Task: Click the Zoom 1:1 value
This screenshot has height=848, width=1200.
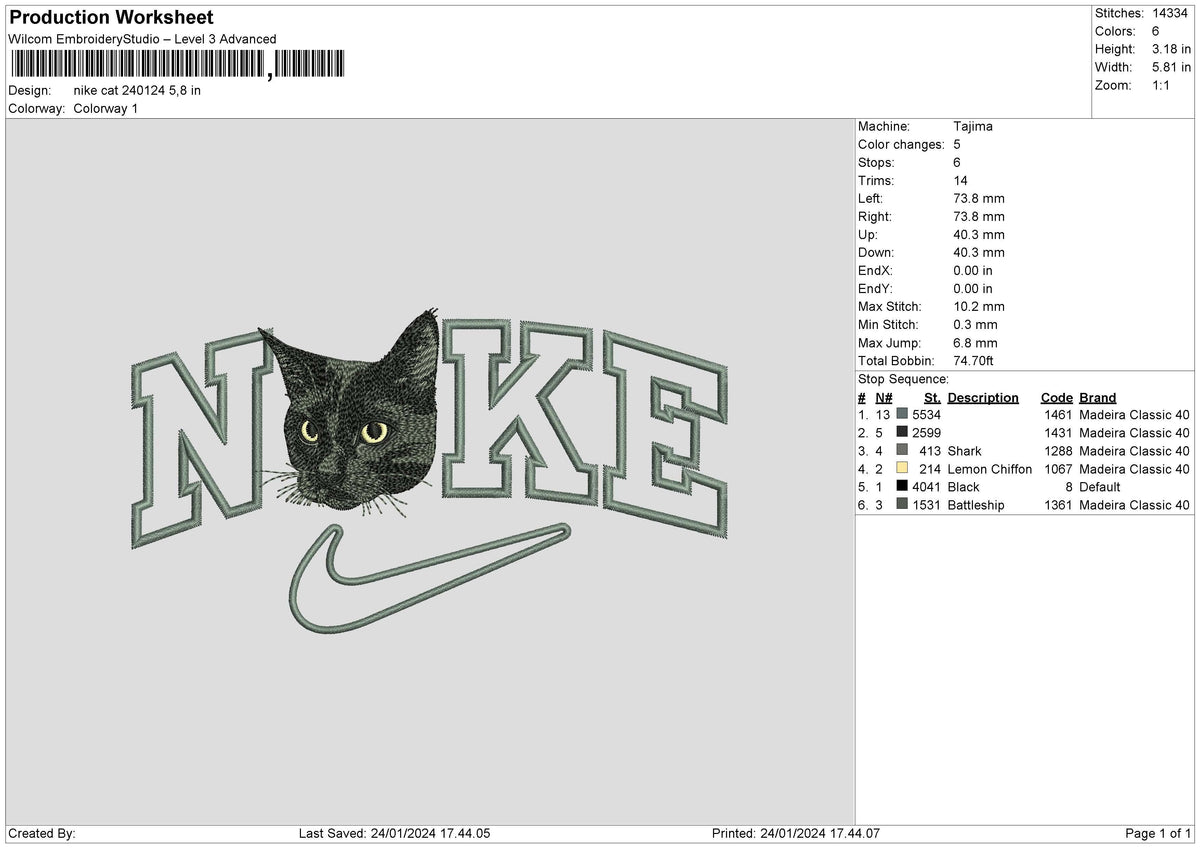Action: pos(1163,85)
